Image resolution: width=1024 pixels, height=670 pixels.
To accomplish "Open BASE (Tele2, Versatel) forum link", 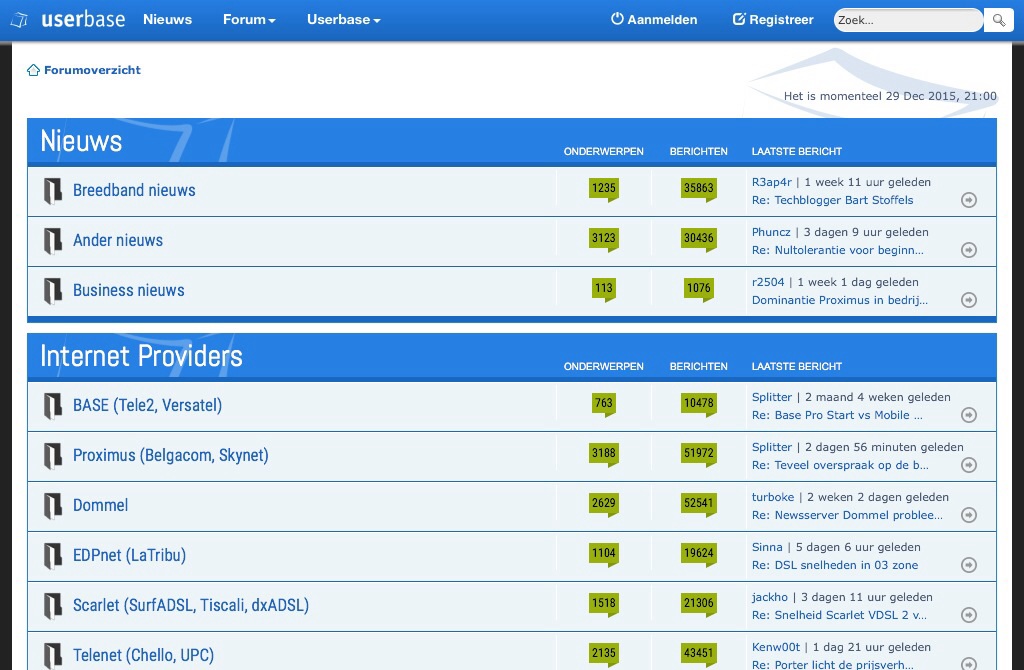I will pos(147,405).
